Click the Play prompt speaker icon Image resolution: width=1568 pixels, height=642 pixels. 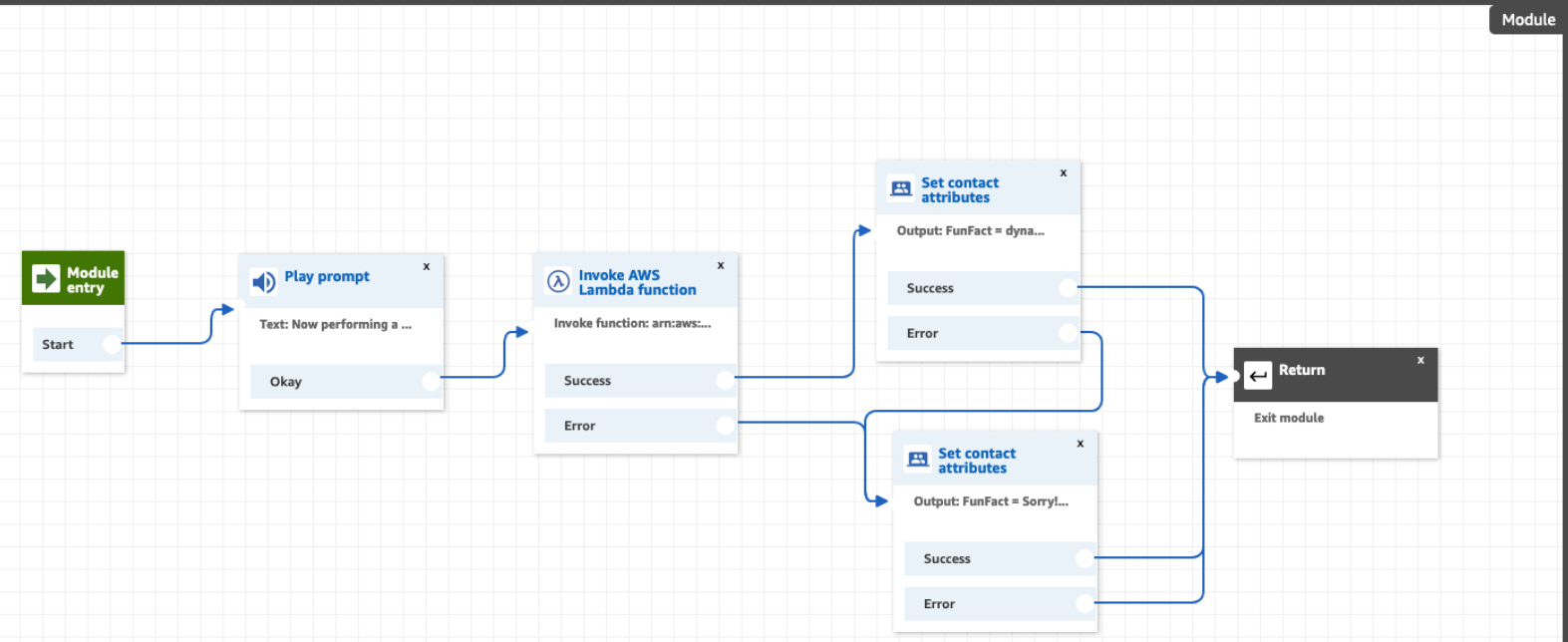pyautogui.click(x=263, y=282)
